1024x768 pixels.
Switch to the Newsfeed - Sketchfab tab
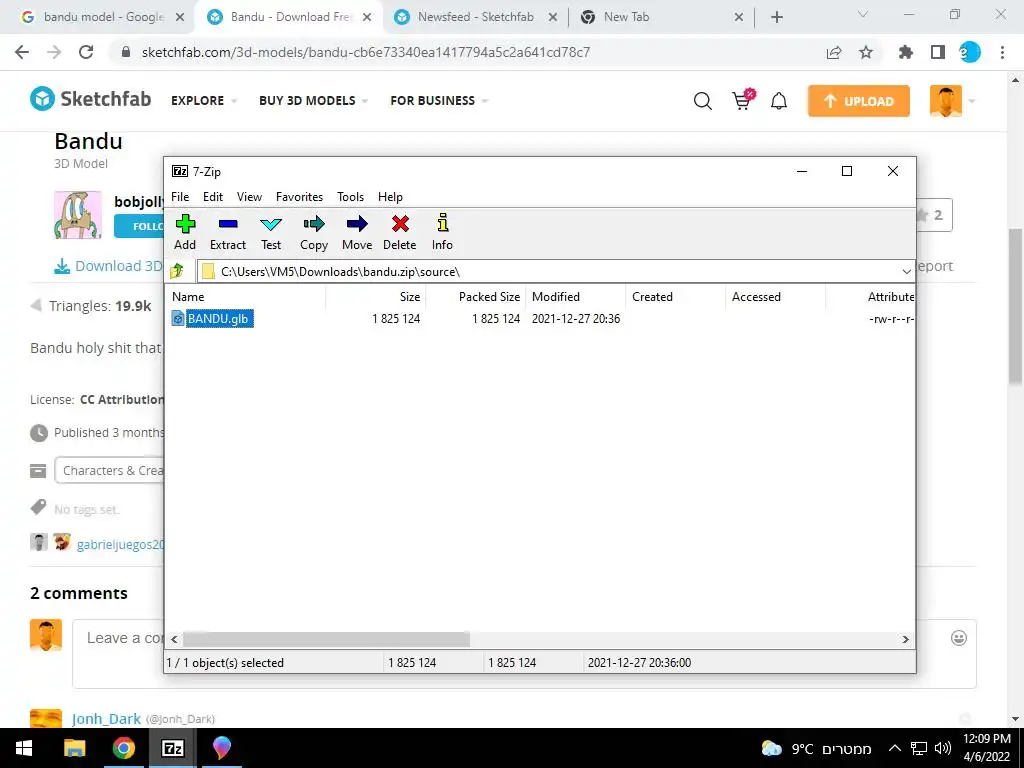(475, 17)
